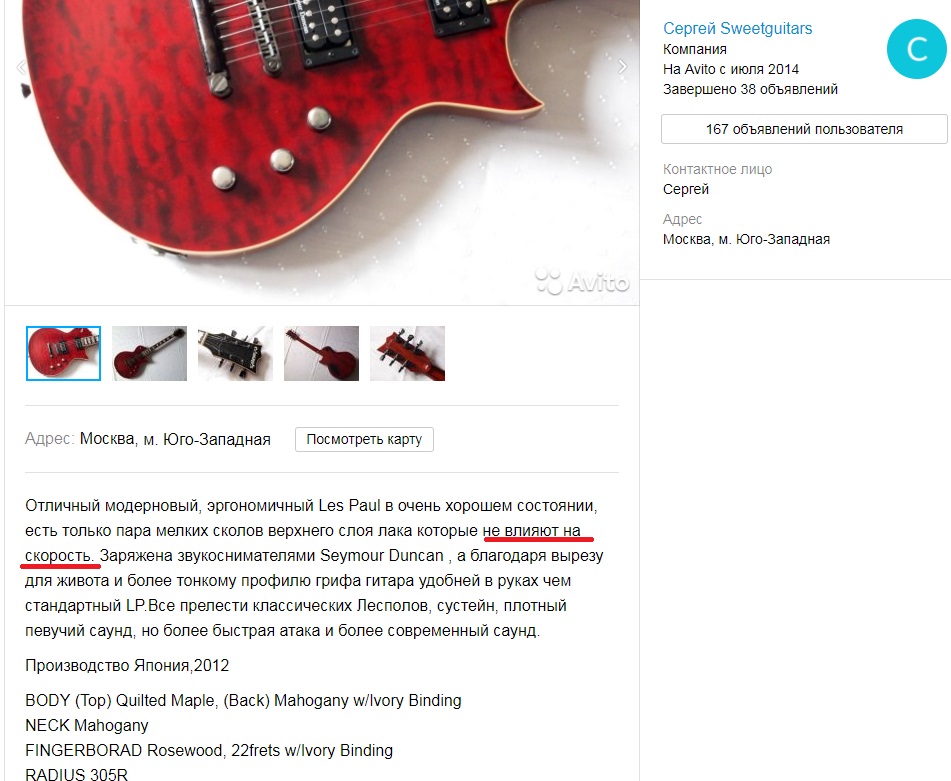The height and width of the screenshot is (781, 951).
Task: Click the sidebar address Москва, м. Юго-Западная
Action: coord(746,240)
